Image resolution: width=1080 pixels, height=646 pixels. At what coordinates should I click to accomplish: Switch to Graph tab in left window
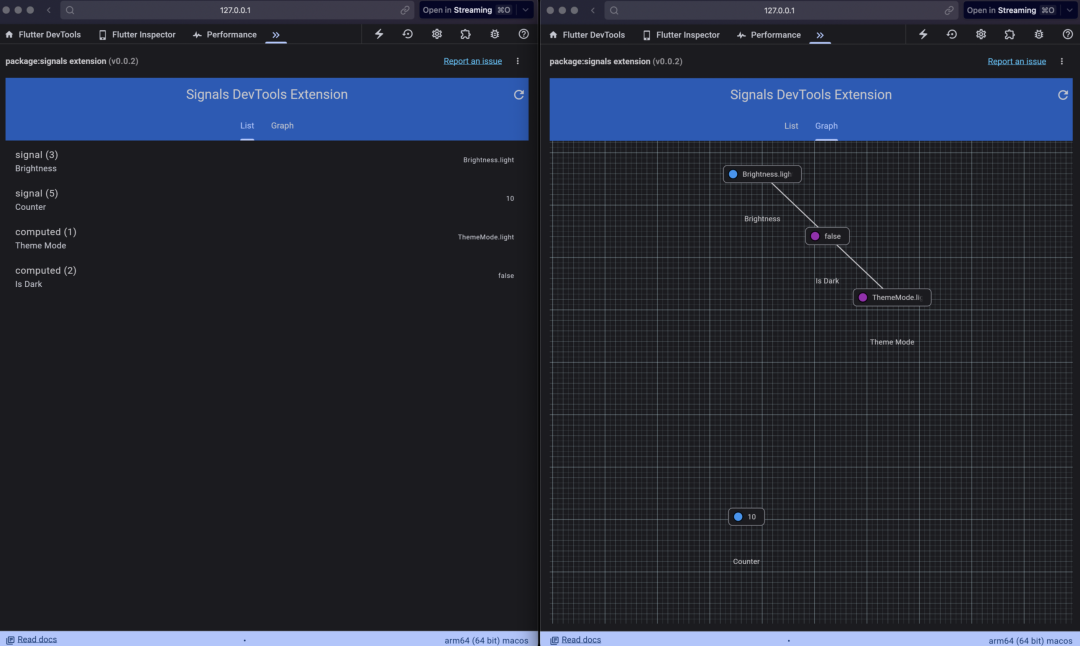[x=282, y=126]
